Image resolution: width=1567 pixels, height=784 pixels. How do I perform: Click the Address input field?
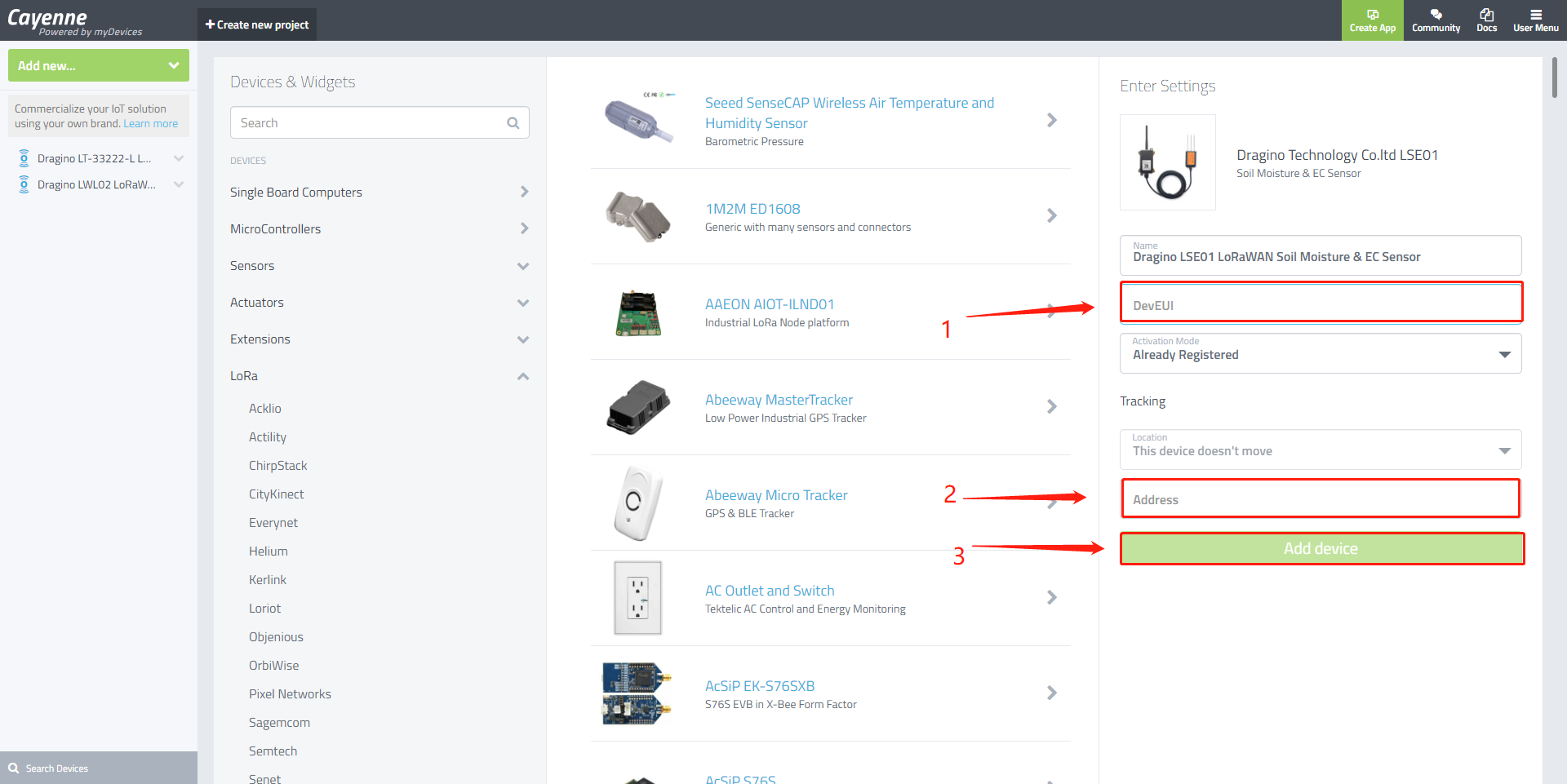pos(1321,498)
